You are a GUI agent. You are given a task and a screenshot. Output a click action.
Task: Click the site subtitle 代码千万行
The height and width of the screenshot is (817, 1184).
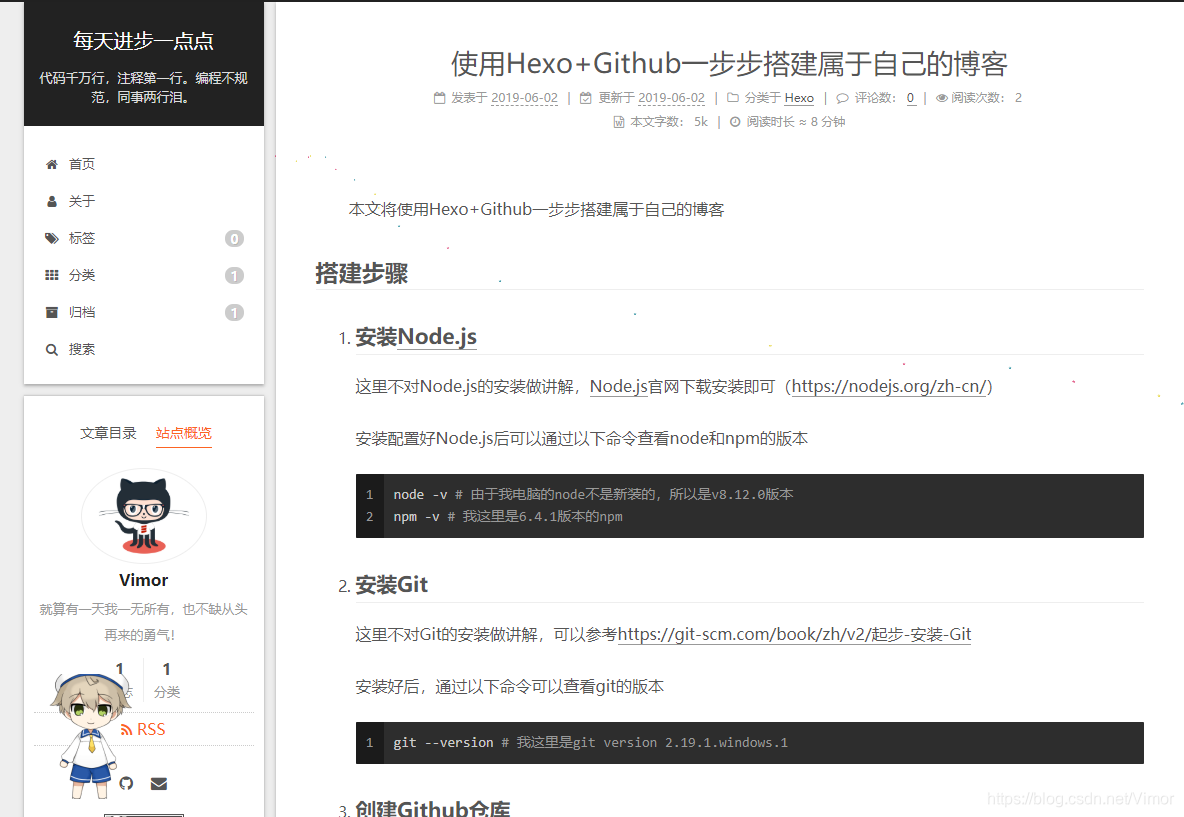pos(143,88)
